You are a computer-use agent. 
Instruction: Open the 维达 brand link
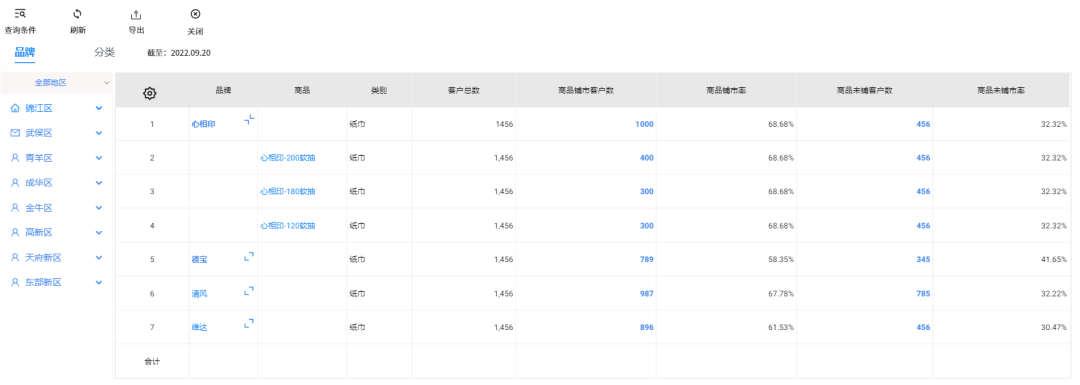(x=199, y=327)
